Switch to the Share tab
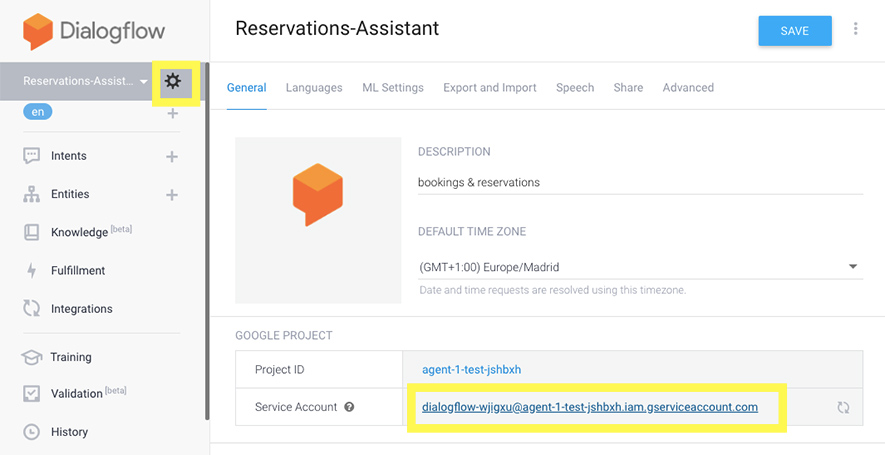This screenshot has height=455, width=885. pos(628,88)
